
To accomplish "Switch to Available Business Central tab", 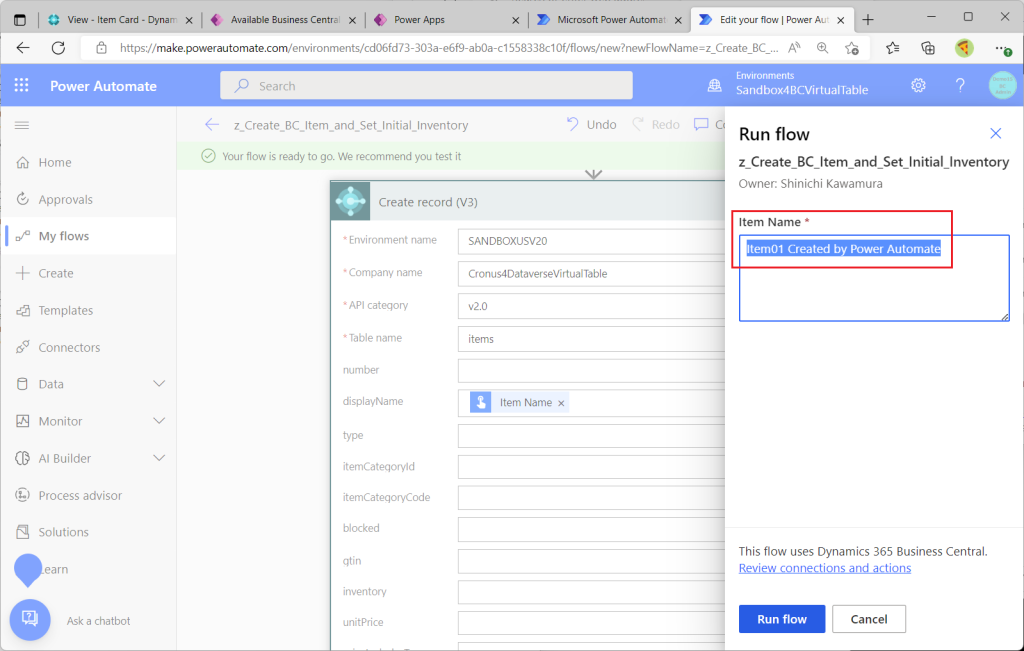I will [x=282, y=20].
